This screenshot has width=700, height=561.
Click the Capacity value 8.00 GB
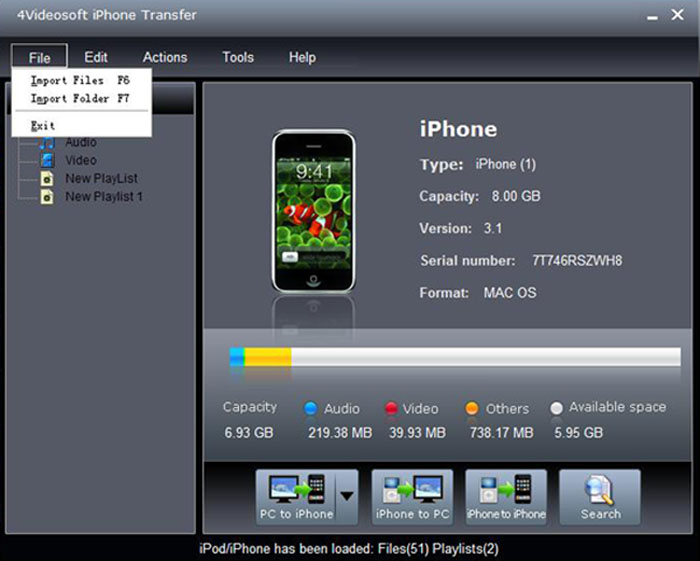point(516,196)
